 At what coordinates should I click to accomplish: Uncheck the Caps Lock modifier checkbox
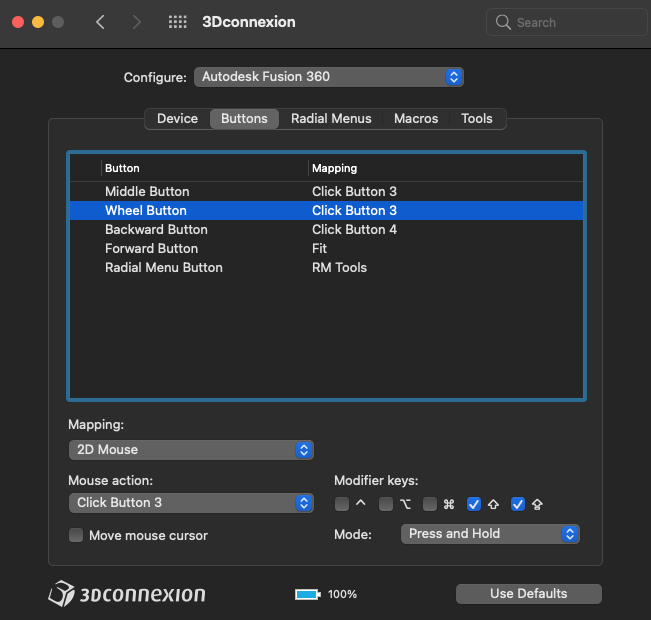tap(518, 504)
